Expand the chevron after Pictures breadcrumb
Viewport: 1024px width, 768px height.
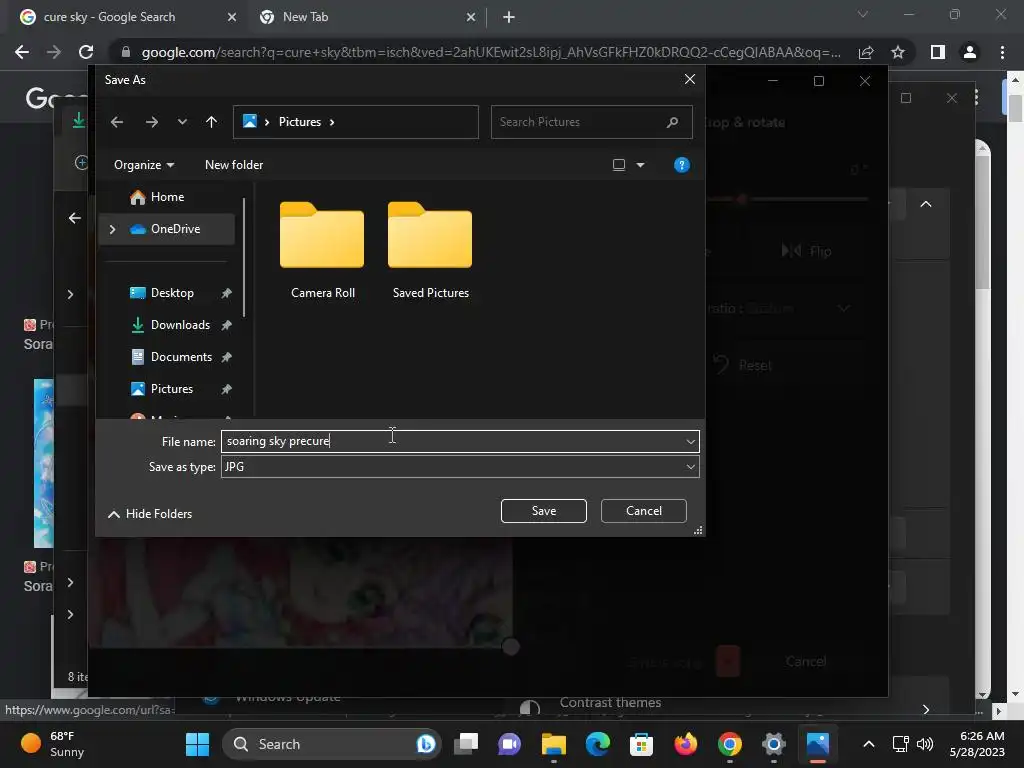coord(332,122)
